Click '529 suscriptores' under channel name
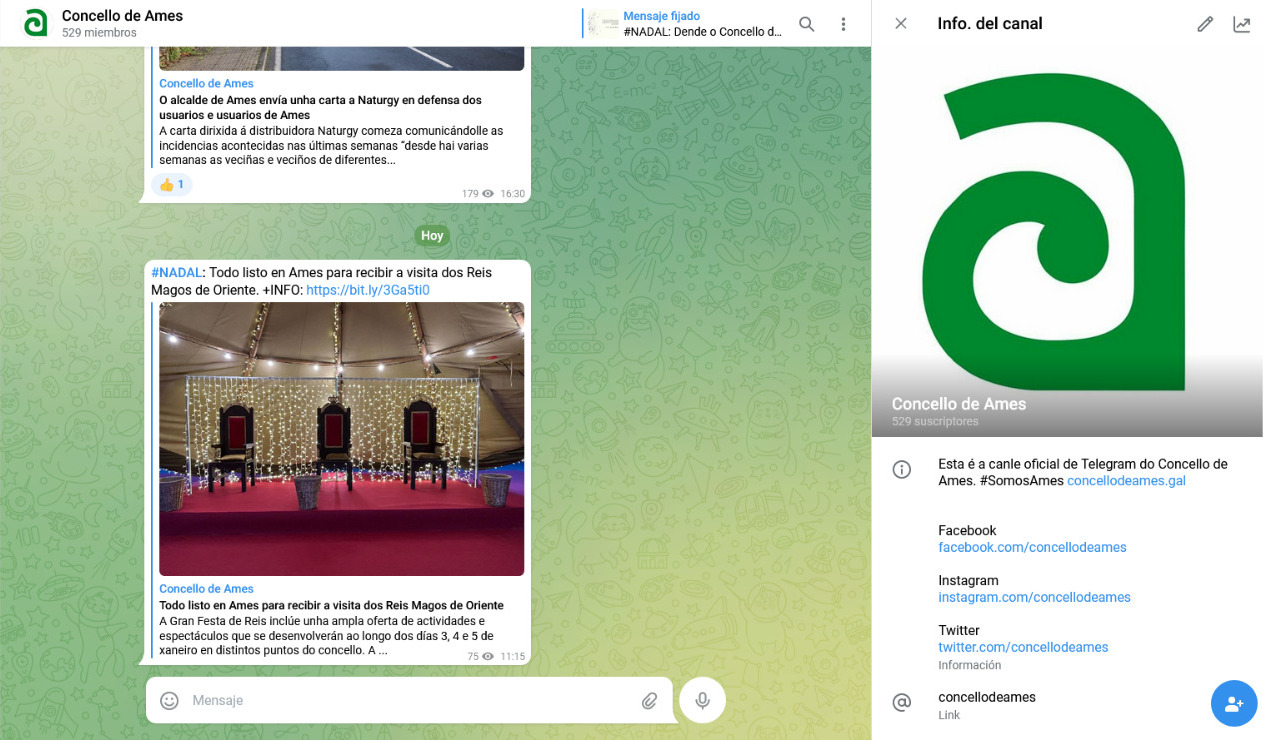This screenshot has height=740, width=1271. [935, 422]
